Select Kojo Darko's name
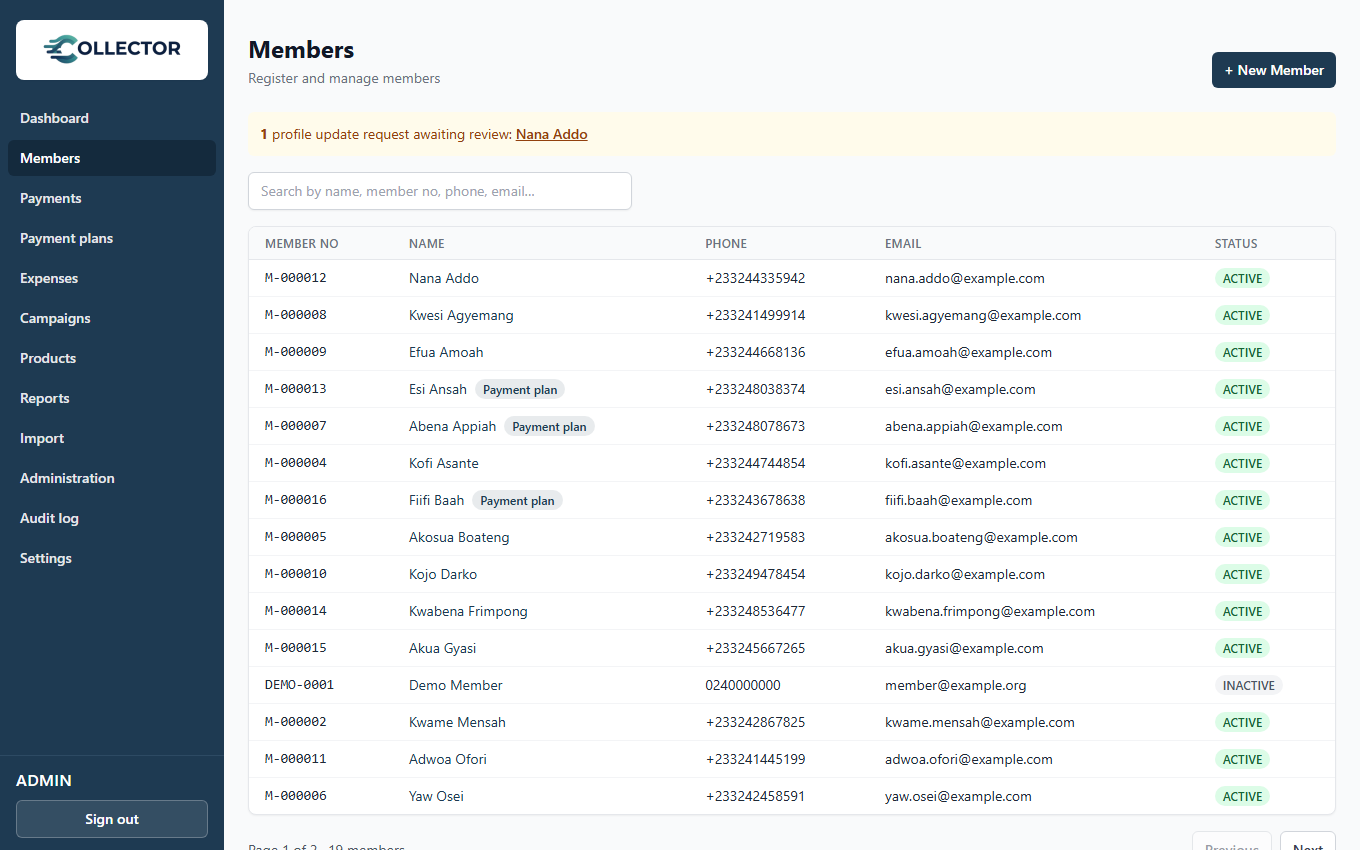The width and height of the screenshot is (1360, 850). click(443, 574)
